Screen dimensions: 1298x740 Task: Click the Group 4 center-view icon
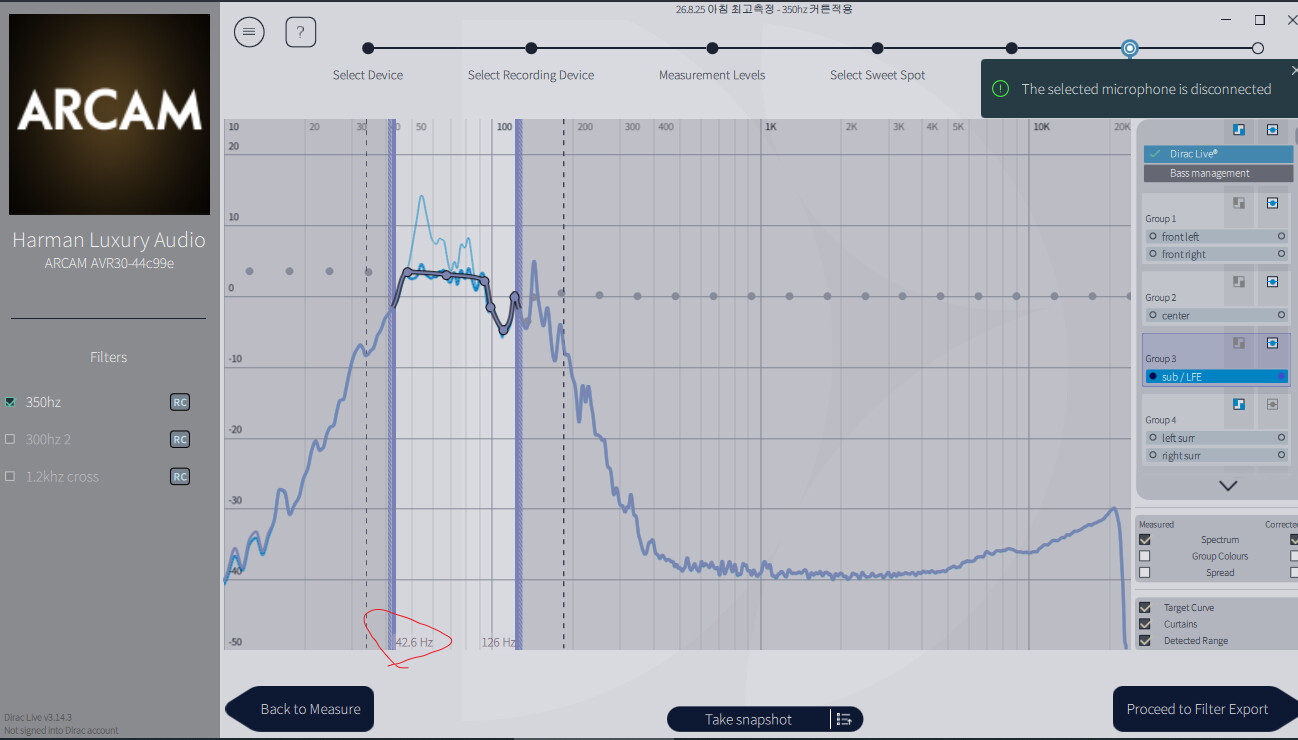click(x=1272, y=404)
